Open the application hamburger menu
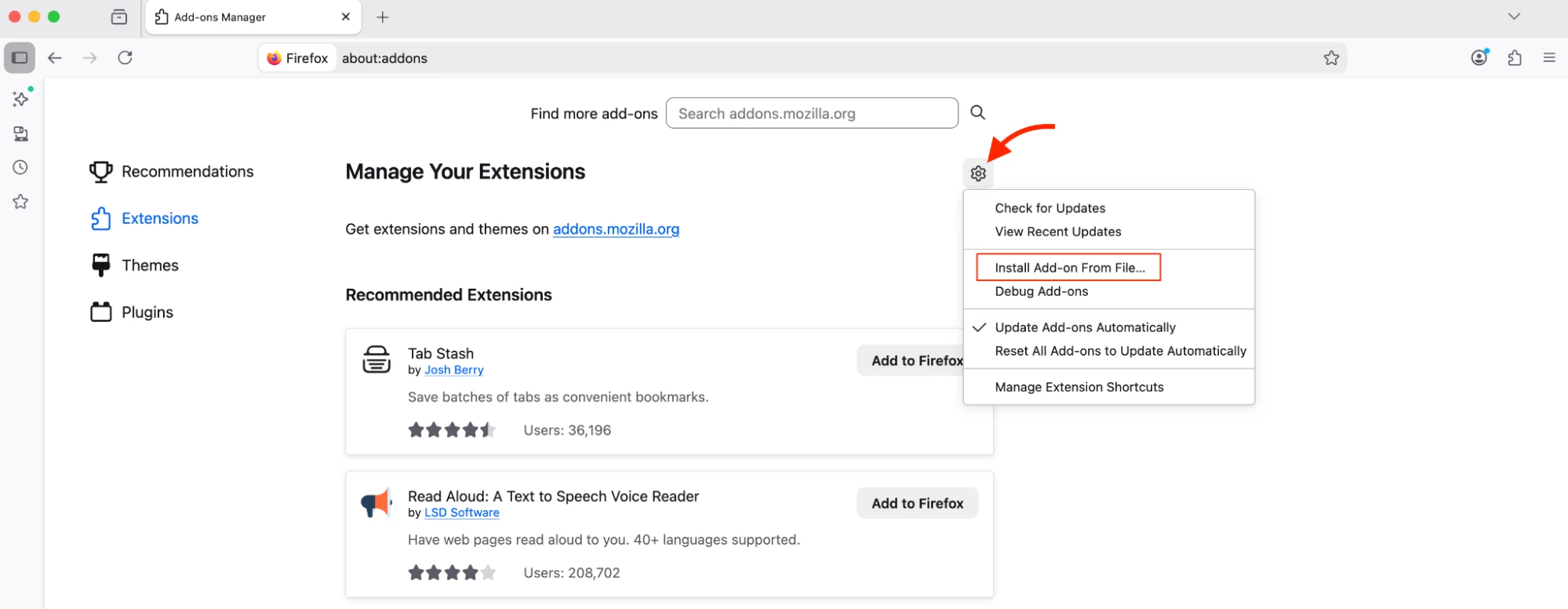Viewport: 1568px width, 609px height. [1549, 57]
